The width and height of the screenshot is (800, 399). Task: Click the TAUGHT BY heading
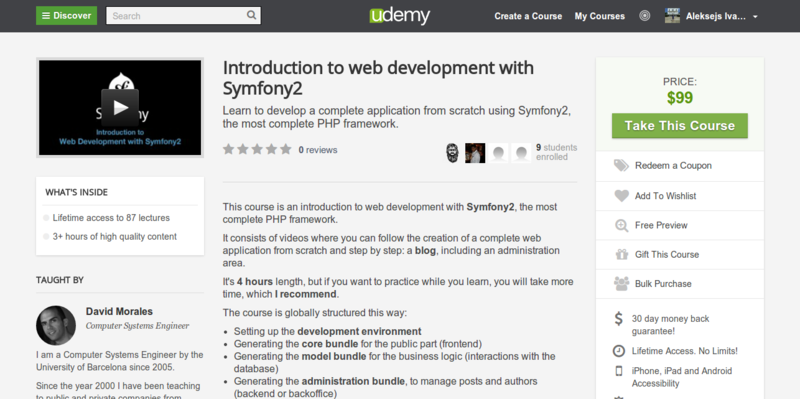tap(60, 280)
